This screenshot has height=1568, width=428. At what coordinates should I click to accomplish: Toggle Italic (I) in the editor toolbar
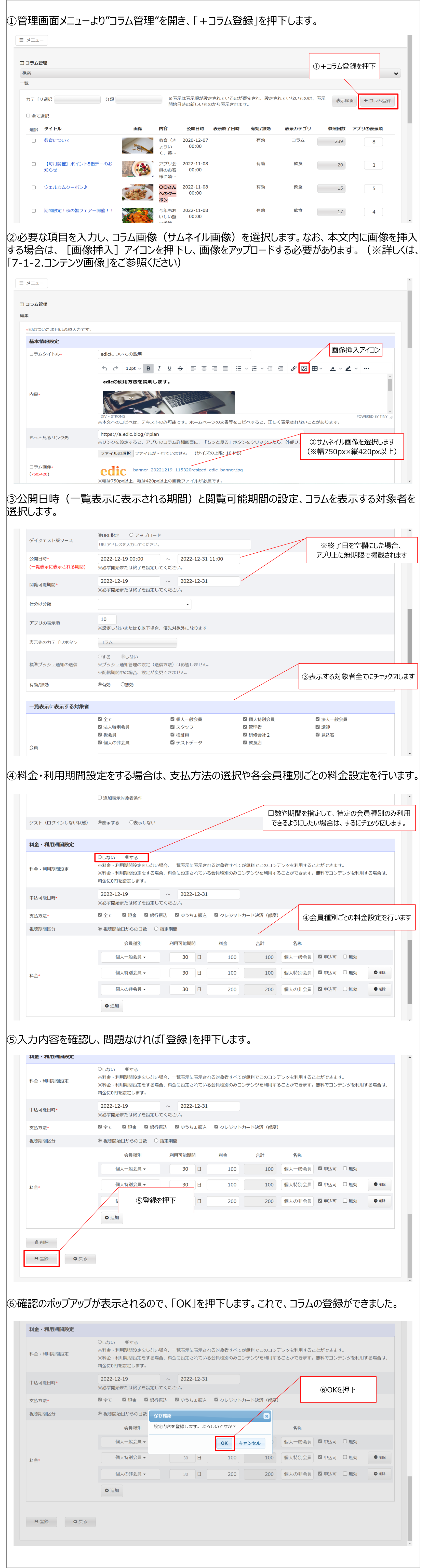(x=159, y=368)
